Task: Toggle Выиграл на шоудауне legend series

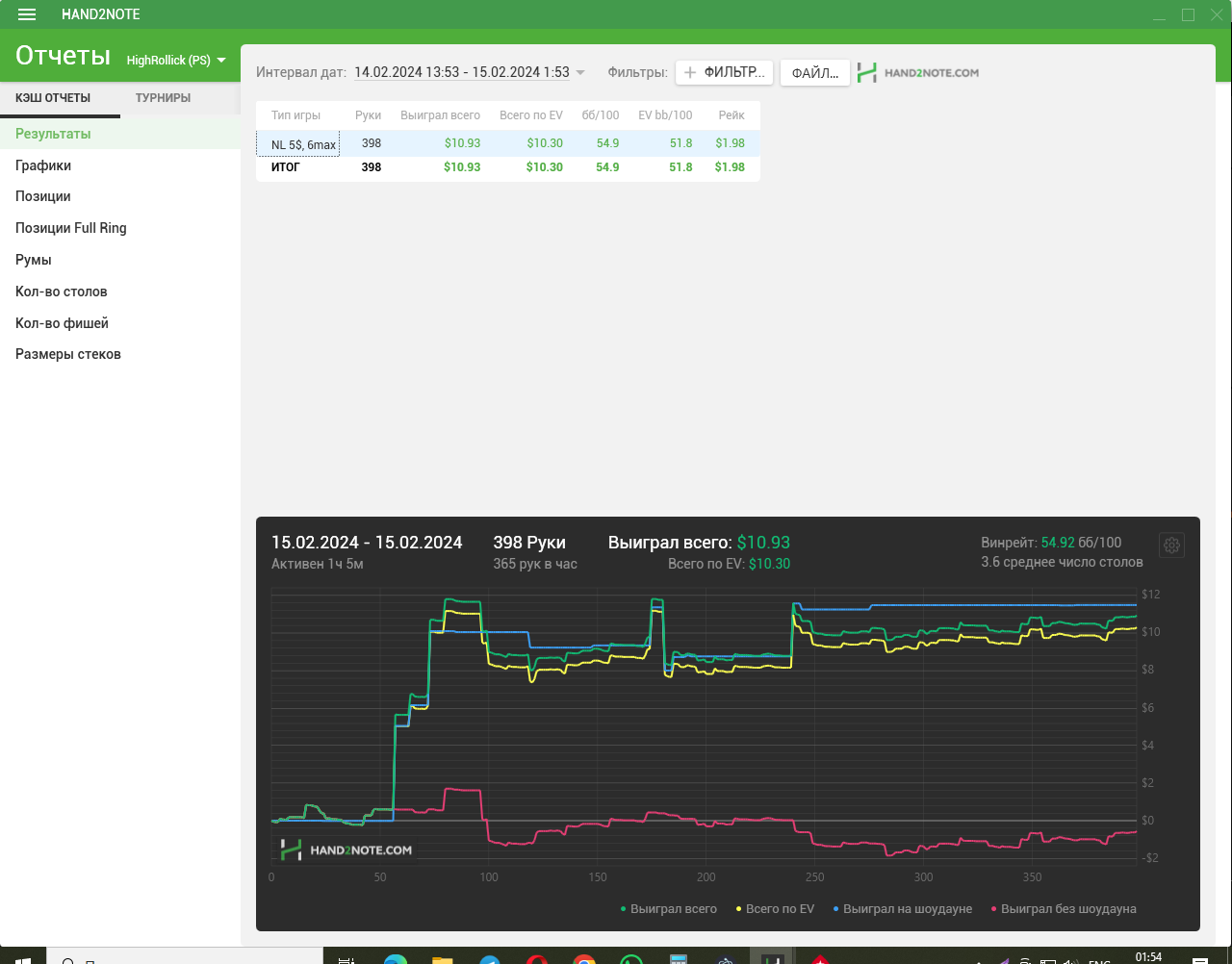Action: pyautogui.click(x=903, y=908)
